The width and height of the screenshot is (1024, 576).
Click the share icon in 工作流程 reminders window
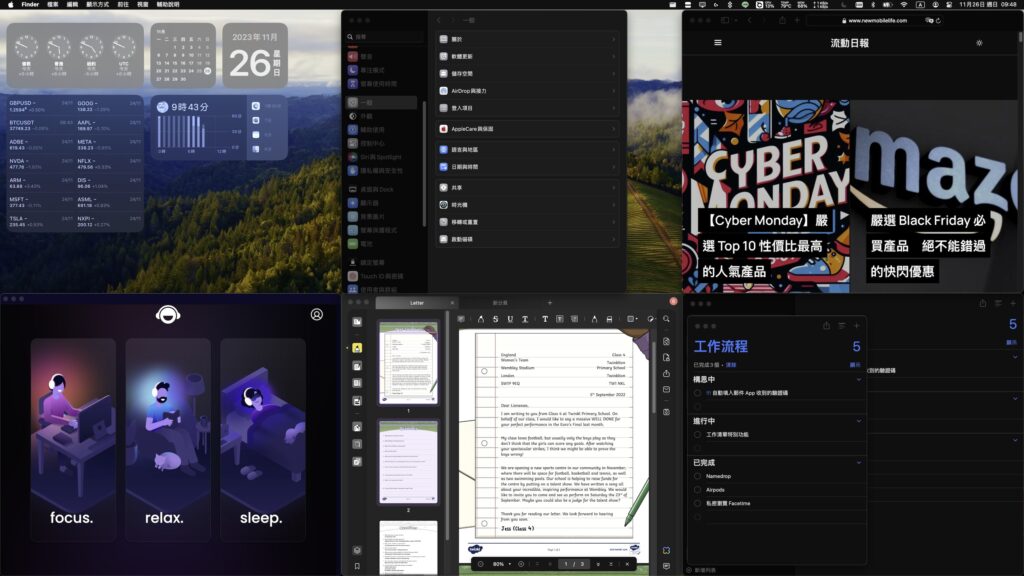pyautogui.click(x=826, y=326)
